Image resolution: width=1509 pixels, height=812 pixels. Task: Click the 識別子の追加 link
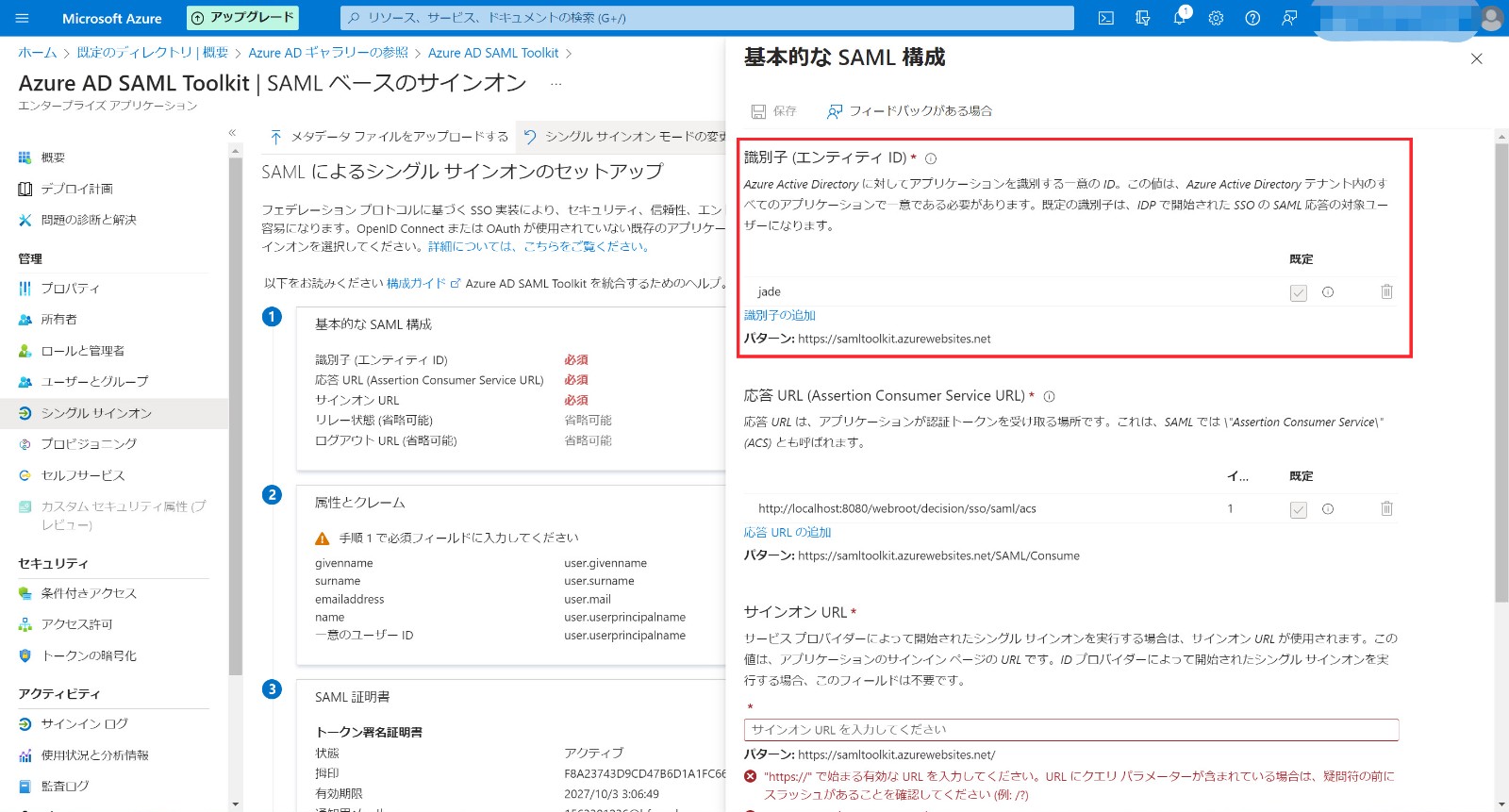pos(780,315)
